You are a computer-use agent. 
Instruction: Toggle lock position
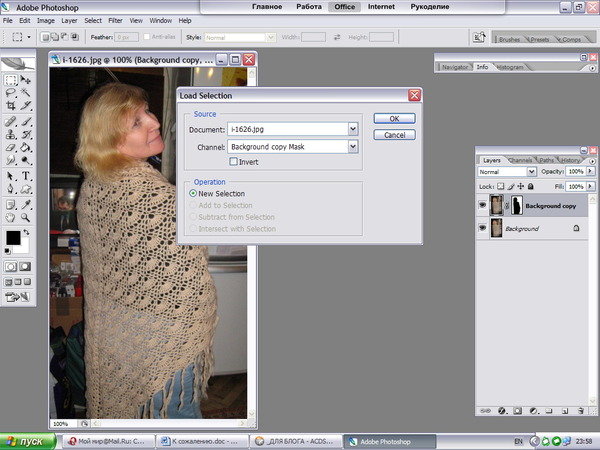[520, 186]
